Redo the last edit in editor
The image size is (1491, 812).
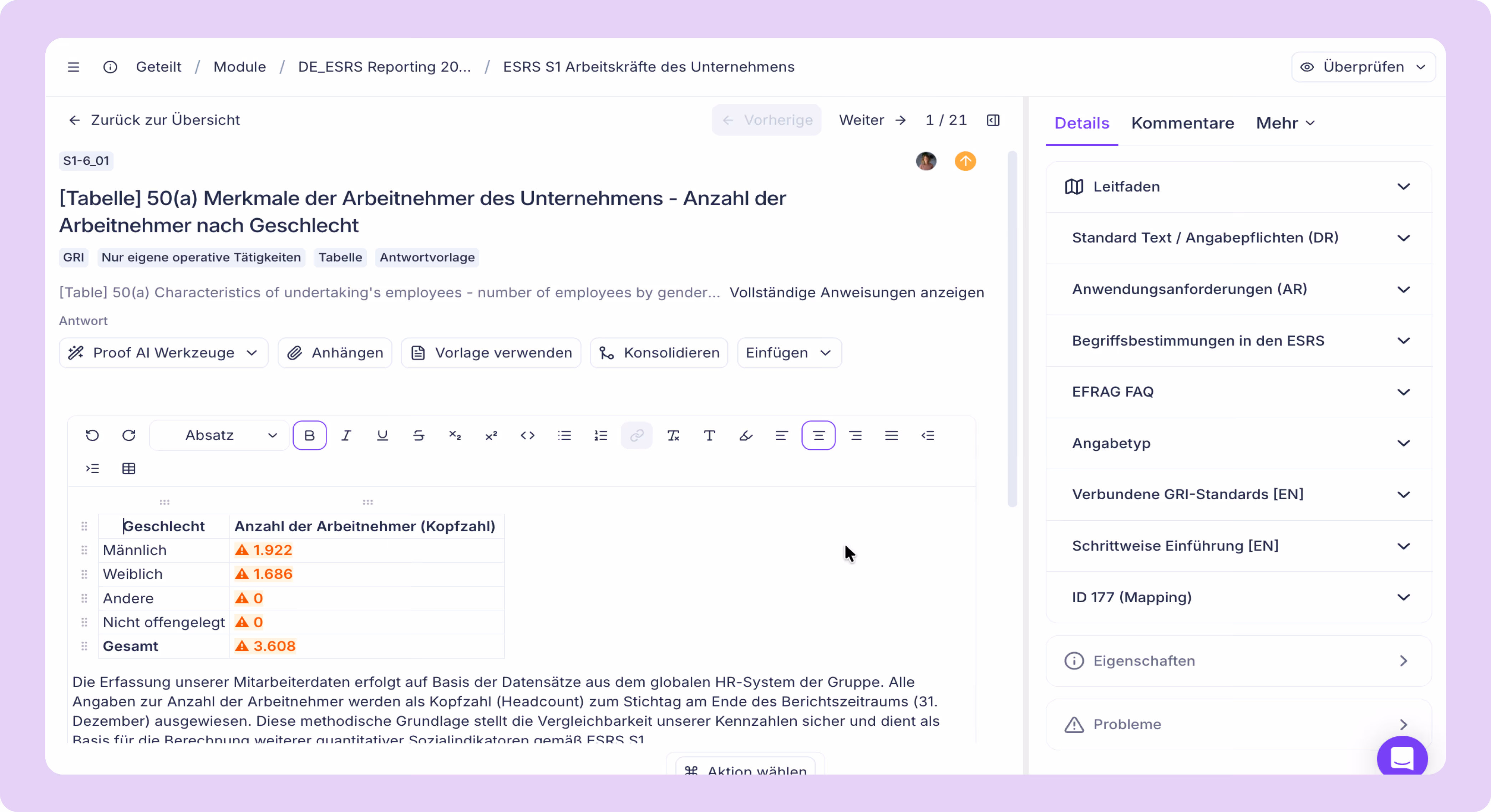click(128, 435)
